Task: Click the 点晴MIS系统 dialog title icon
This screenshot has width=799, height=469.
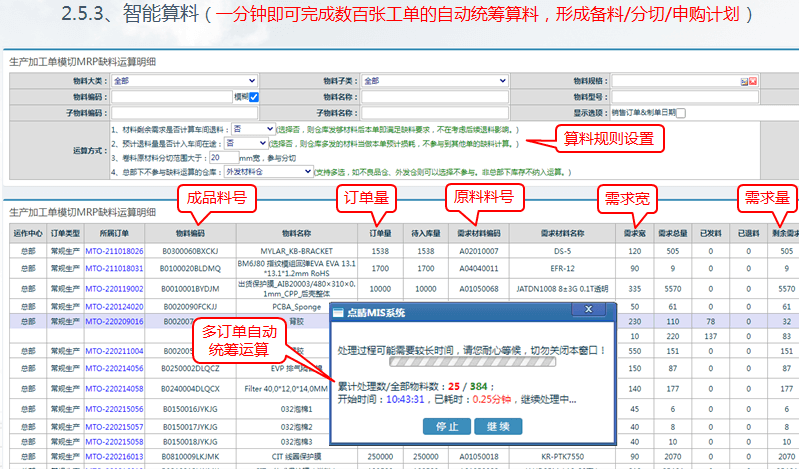Action: point(338,314)
